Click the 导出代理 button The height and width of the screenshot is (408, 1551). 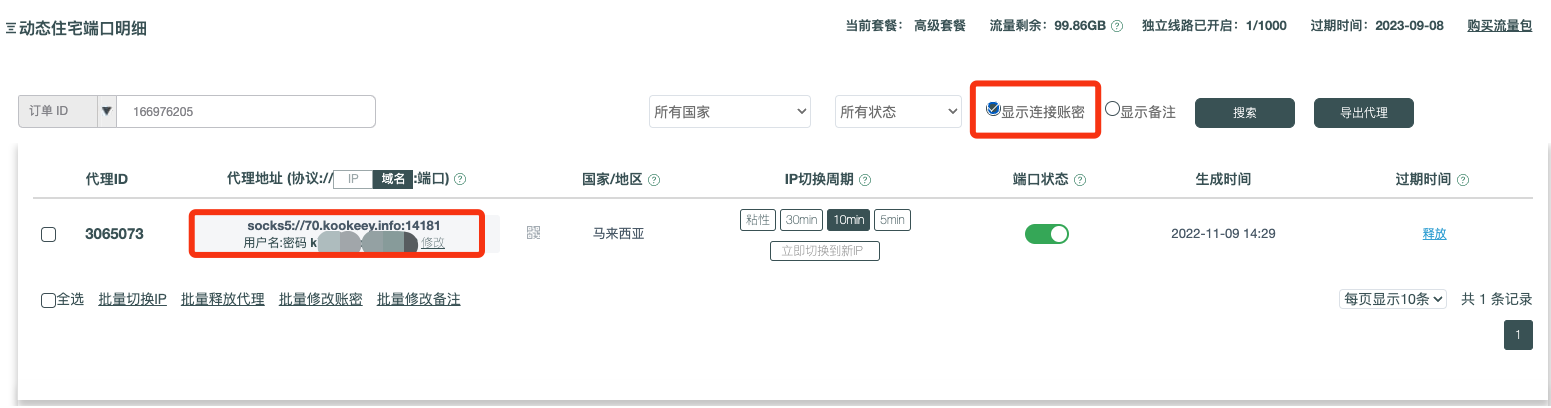coord(1364,113)
